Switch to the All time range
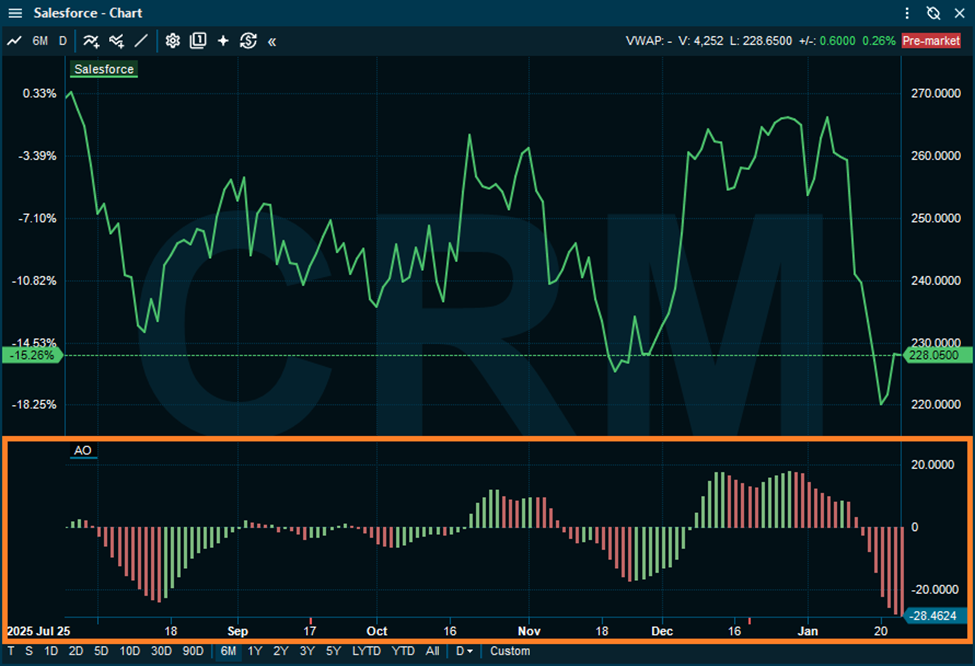The height and width of the screenshot is (666, 975). tap(432, 652)
